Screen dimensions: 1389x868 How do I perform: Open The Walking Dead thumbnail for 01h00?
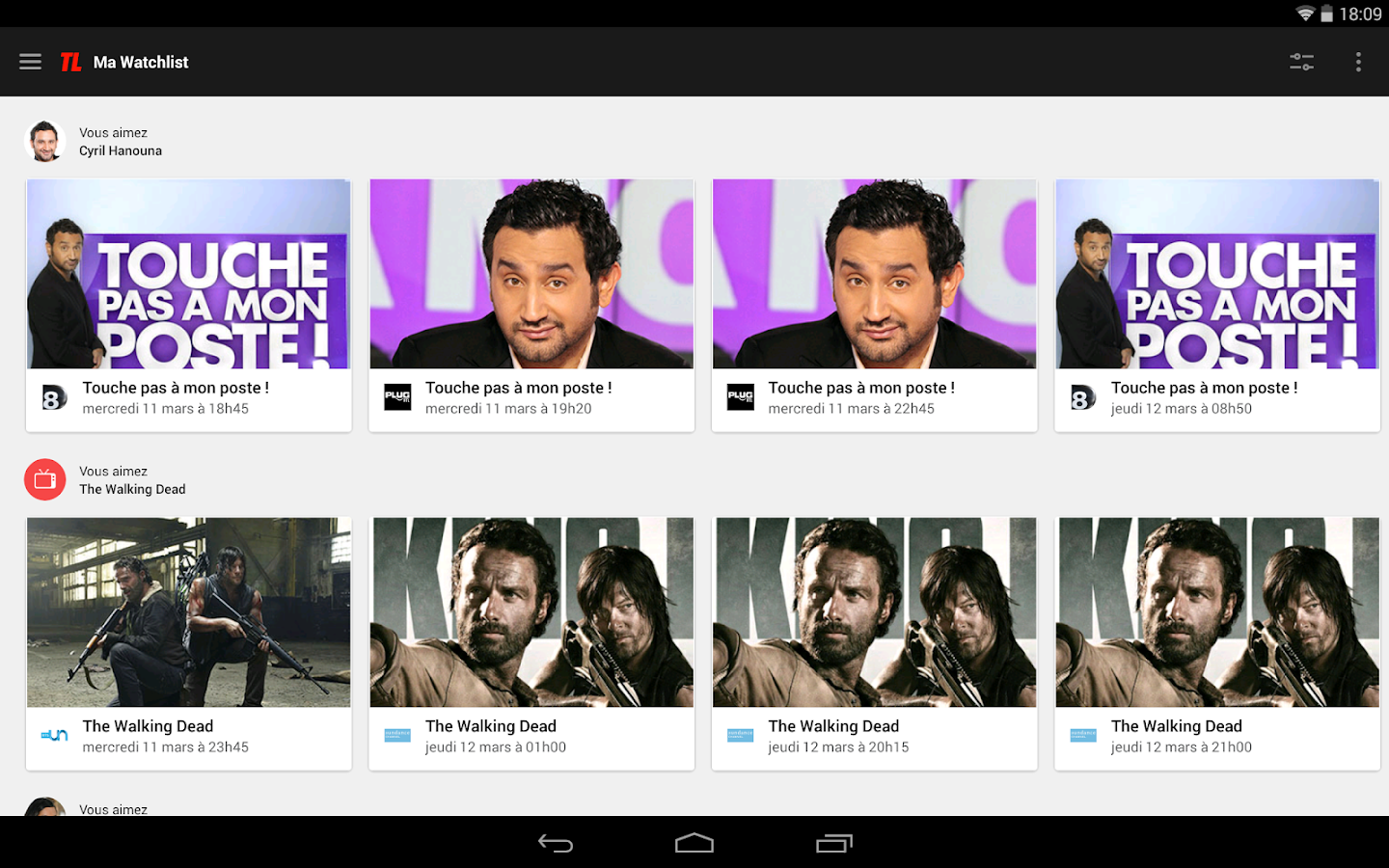pyautogui.click(x=531, y=612)
